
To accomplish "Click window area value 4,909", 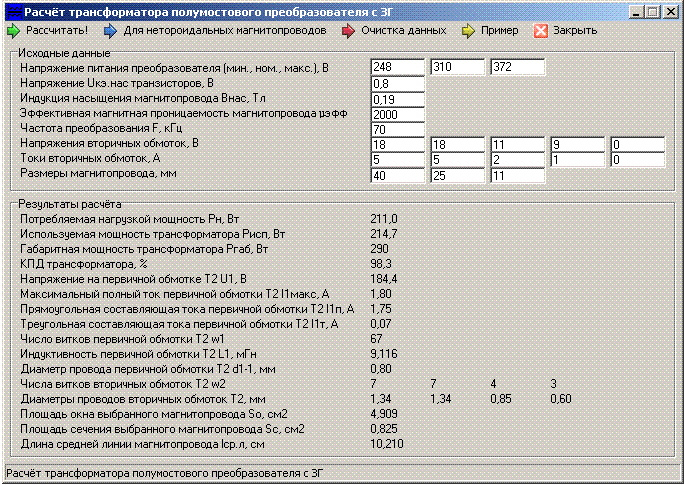I will pyautogui.click(x=384, y=414).
